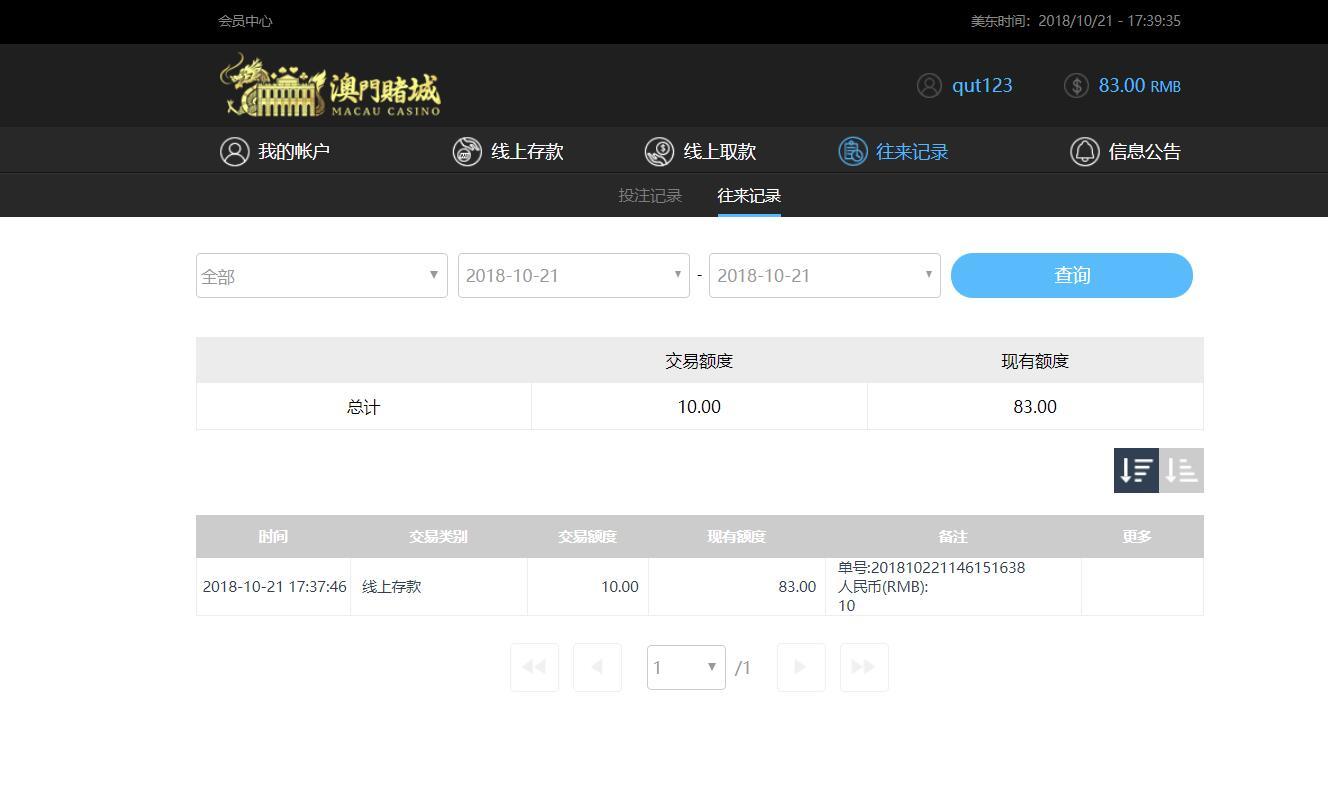Open 线上取款 menu item
The image size is (1328, 804).
(x=700, y=152)
